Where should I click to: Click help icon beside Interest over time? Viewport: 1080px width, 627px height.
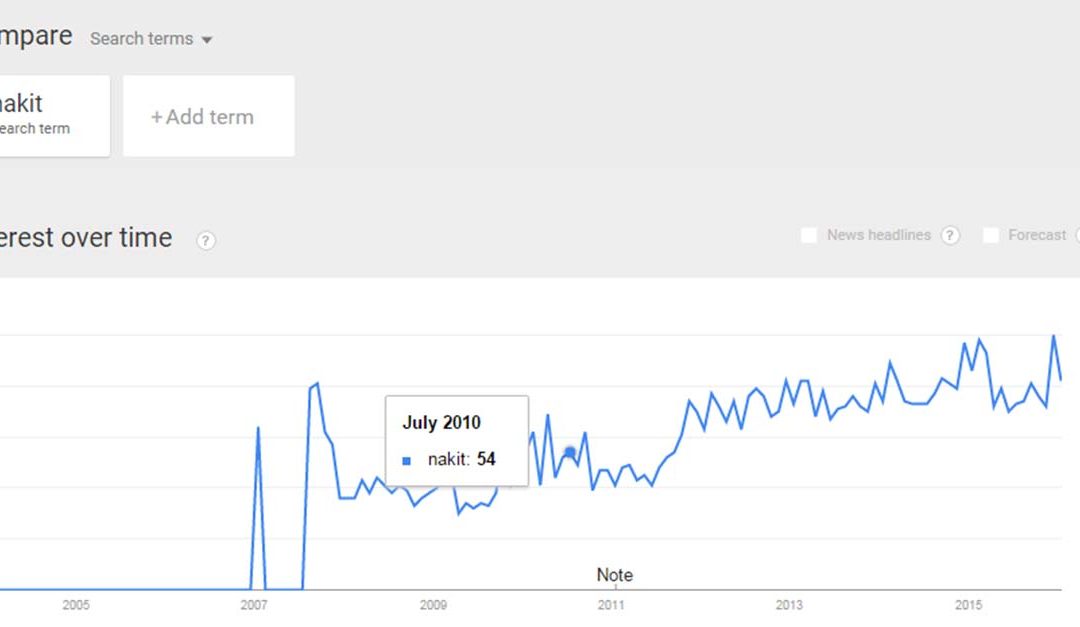pos(206,240)
